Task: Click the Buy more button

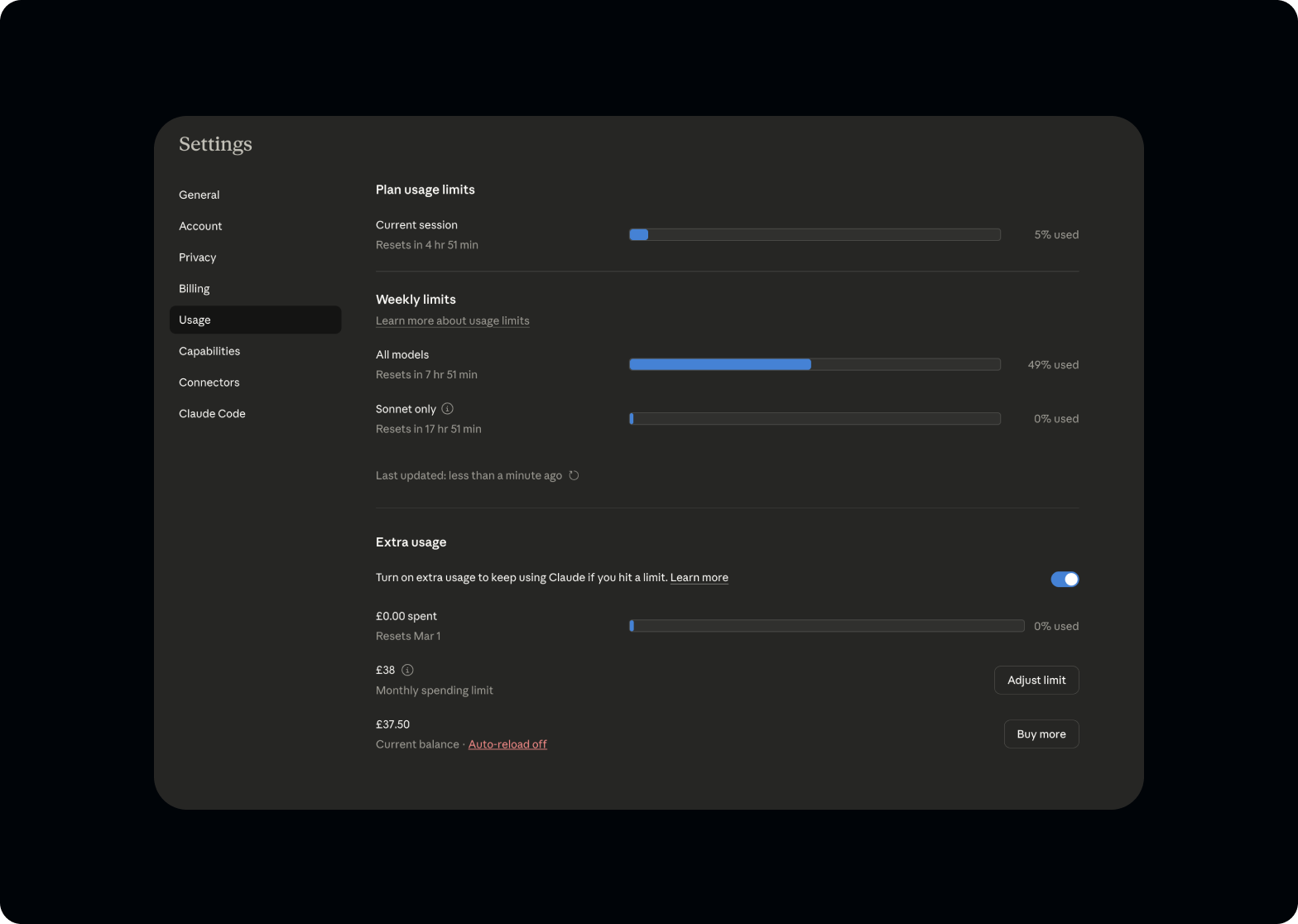Action: [x=1041, y=734]
